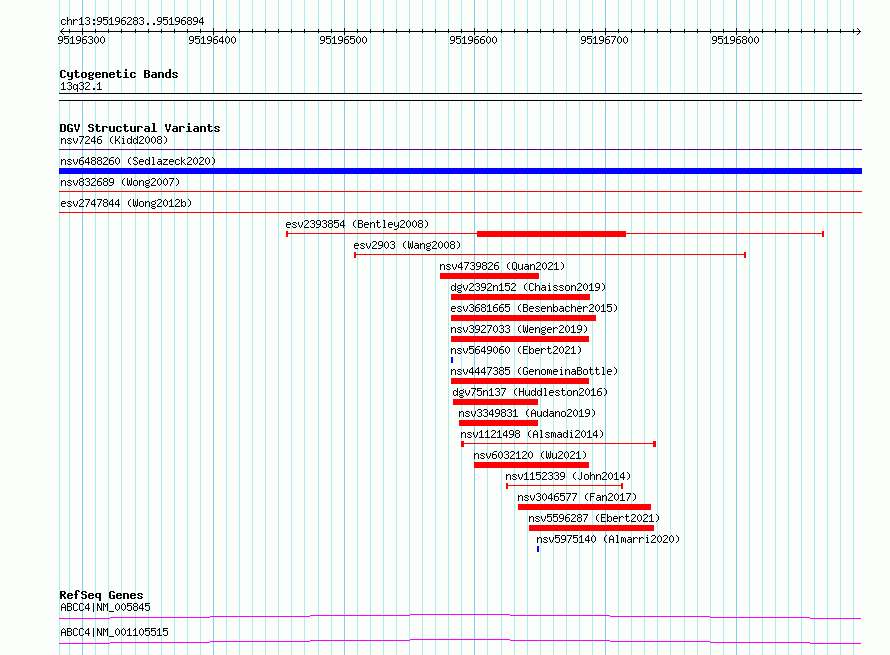Click ruler position 95196300
The image size is (890, 655).
pyautogui.click(x=81, y=40)
